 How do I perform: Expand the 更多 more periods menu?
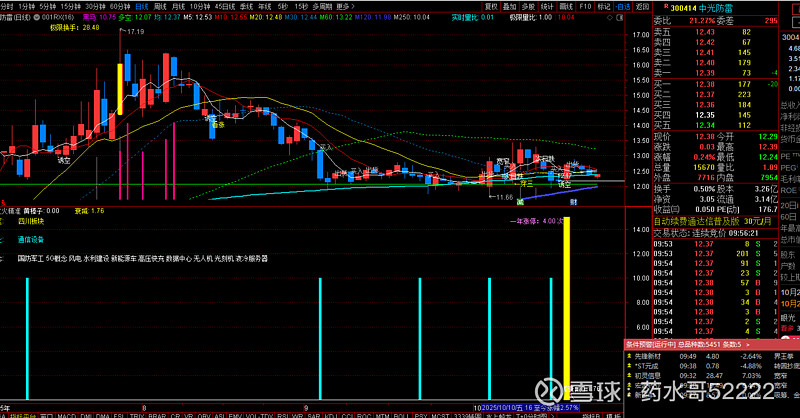click(345, 7)
